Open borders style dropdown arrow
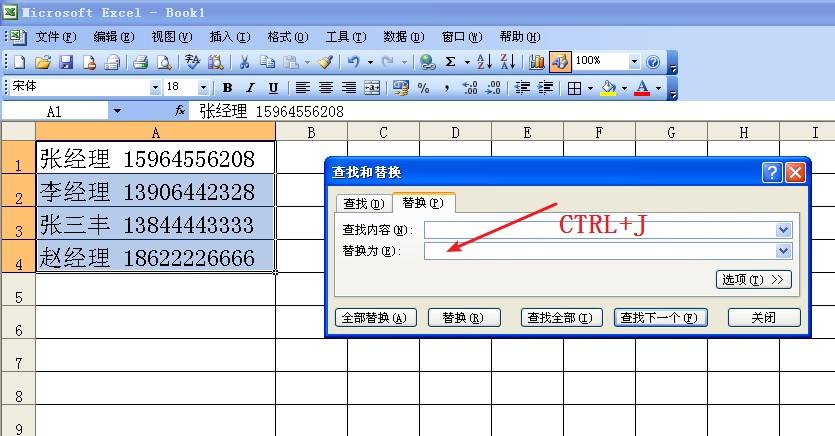 (x=590, y=88)
